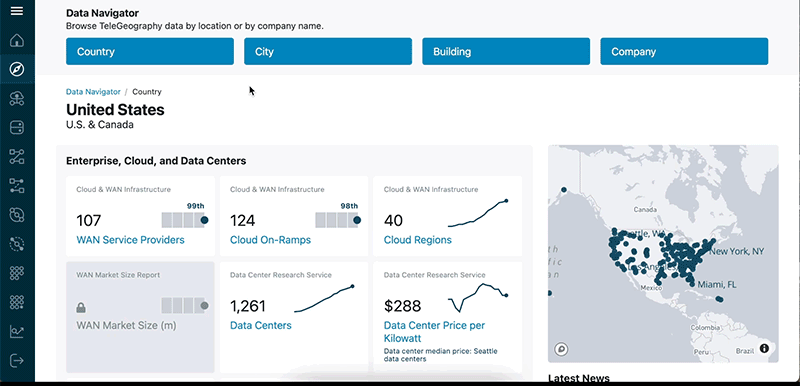Click the map search compass button
This screenshot has width=800, height=386.
(x=561, y=349)
